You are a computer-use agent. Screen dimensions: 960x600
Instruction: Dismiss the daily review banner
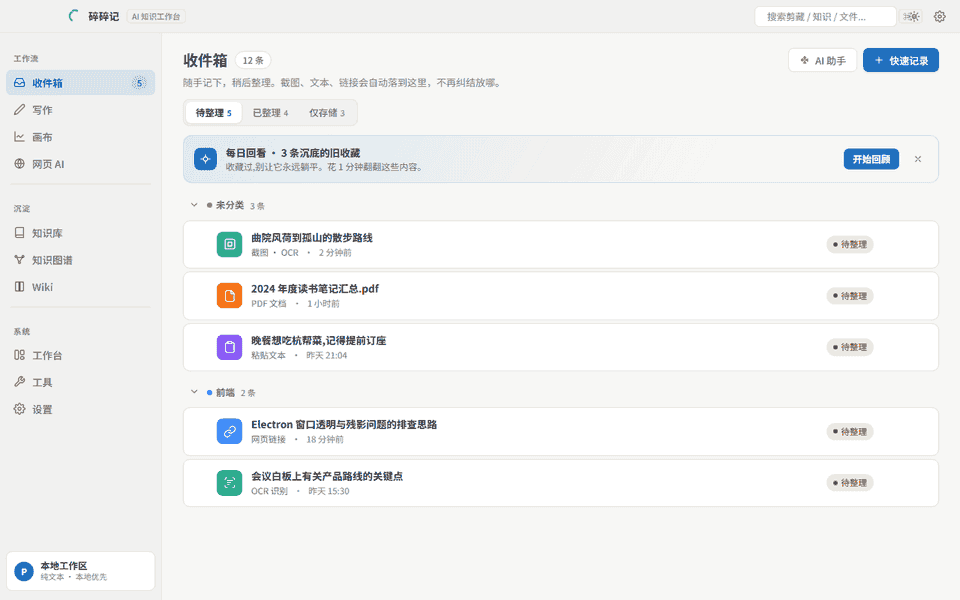click(918, 159)
